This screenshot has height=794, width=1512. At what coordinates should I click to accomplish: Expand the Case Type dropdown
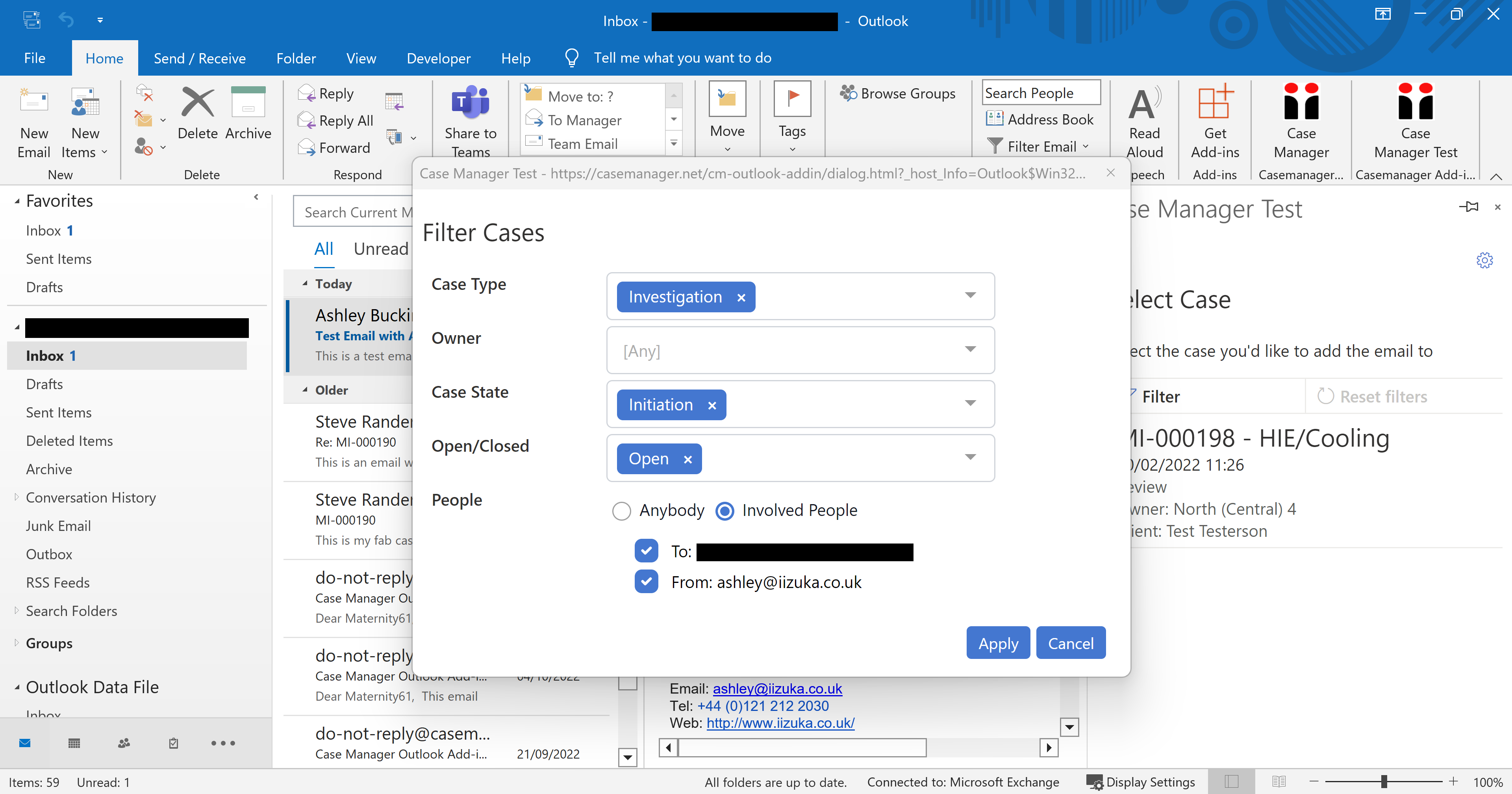[x=970, y=295]
